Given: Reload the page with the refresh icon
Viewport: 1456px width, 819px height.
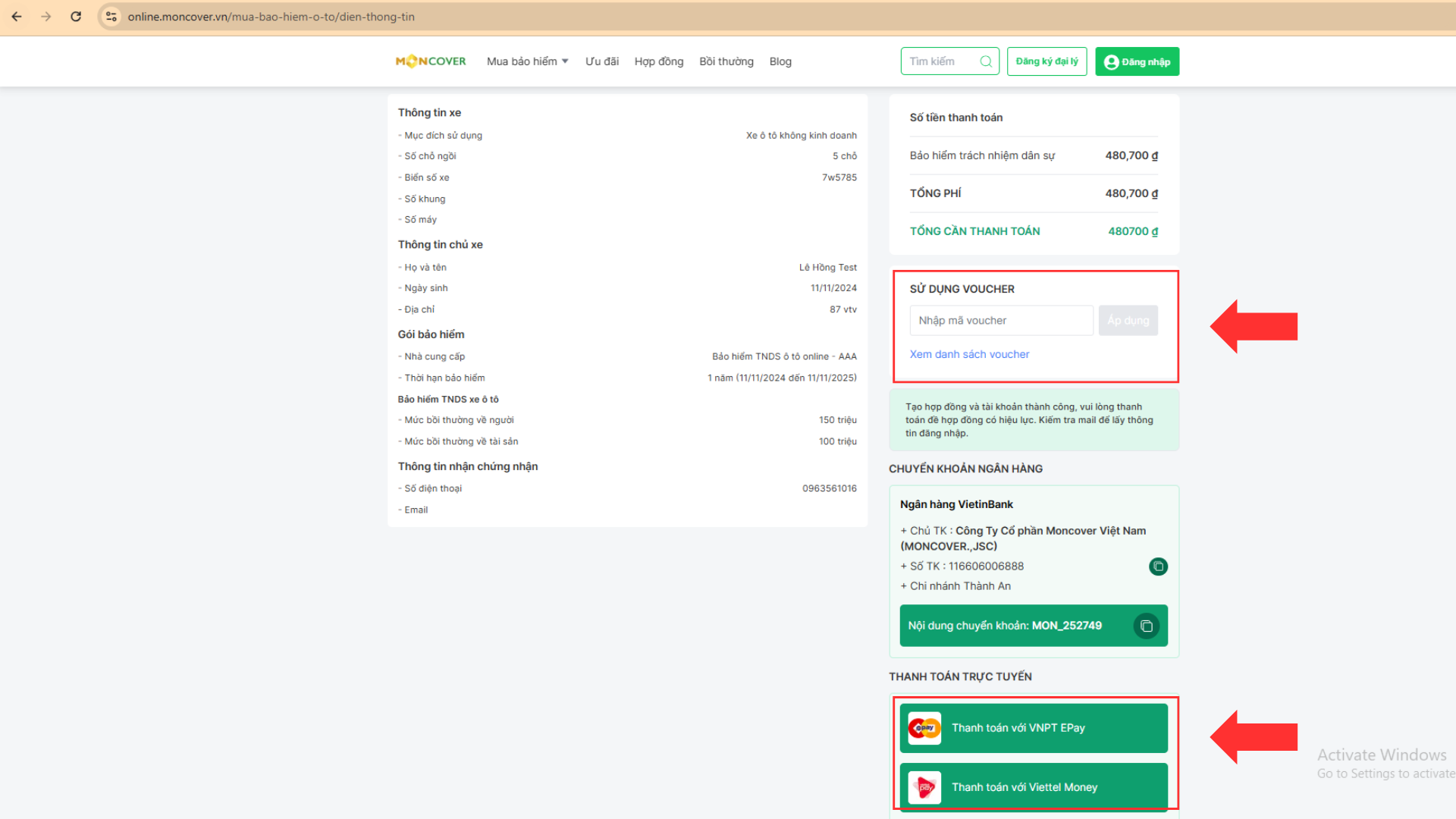Looking at the screenshot, I should [76, 17].
